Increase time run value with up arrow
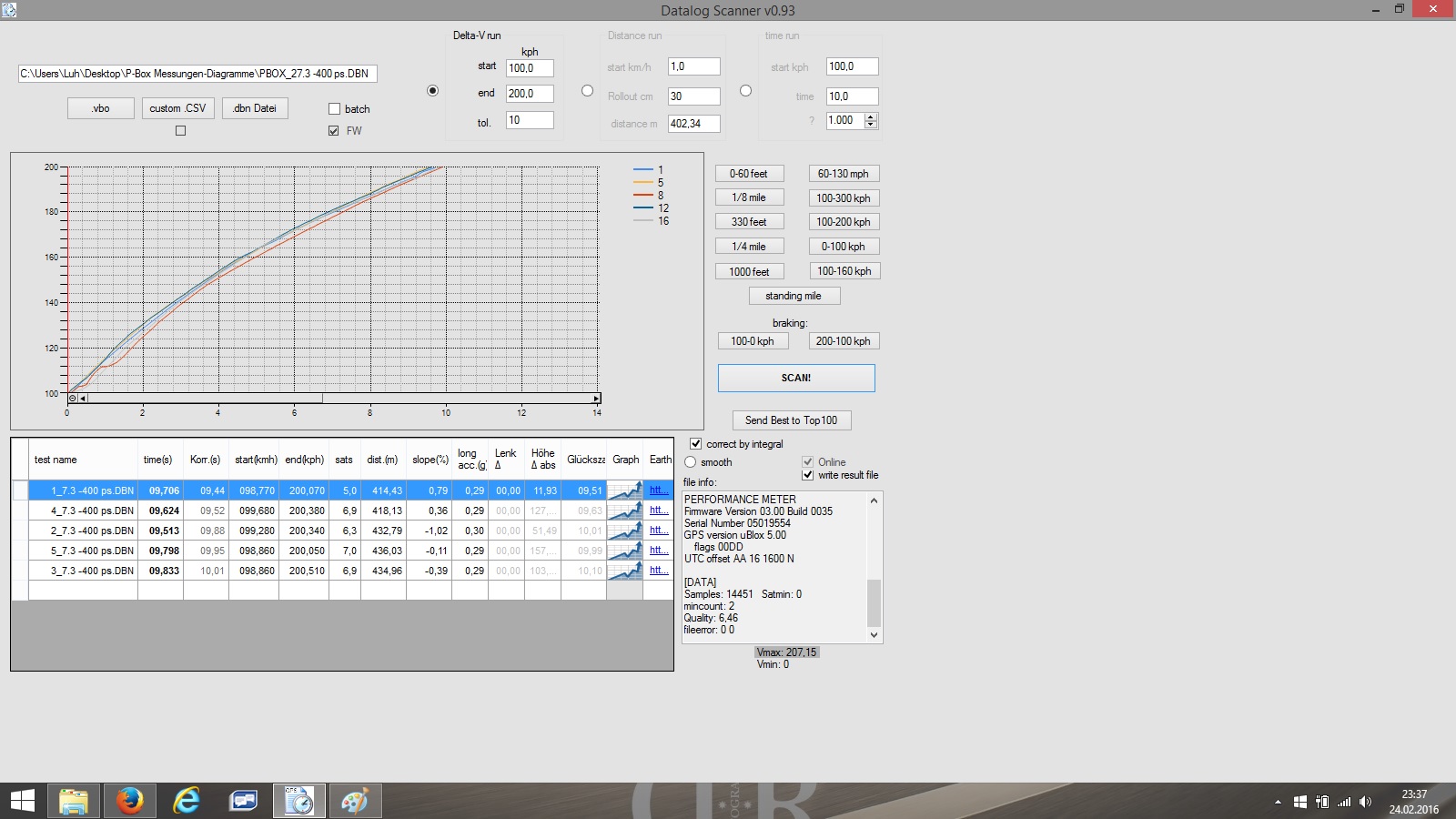Viewport: 1456px width, 819px height. point(871,116)
